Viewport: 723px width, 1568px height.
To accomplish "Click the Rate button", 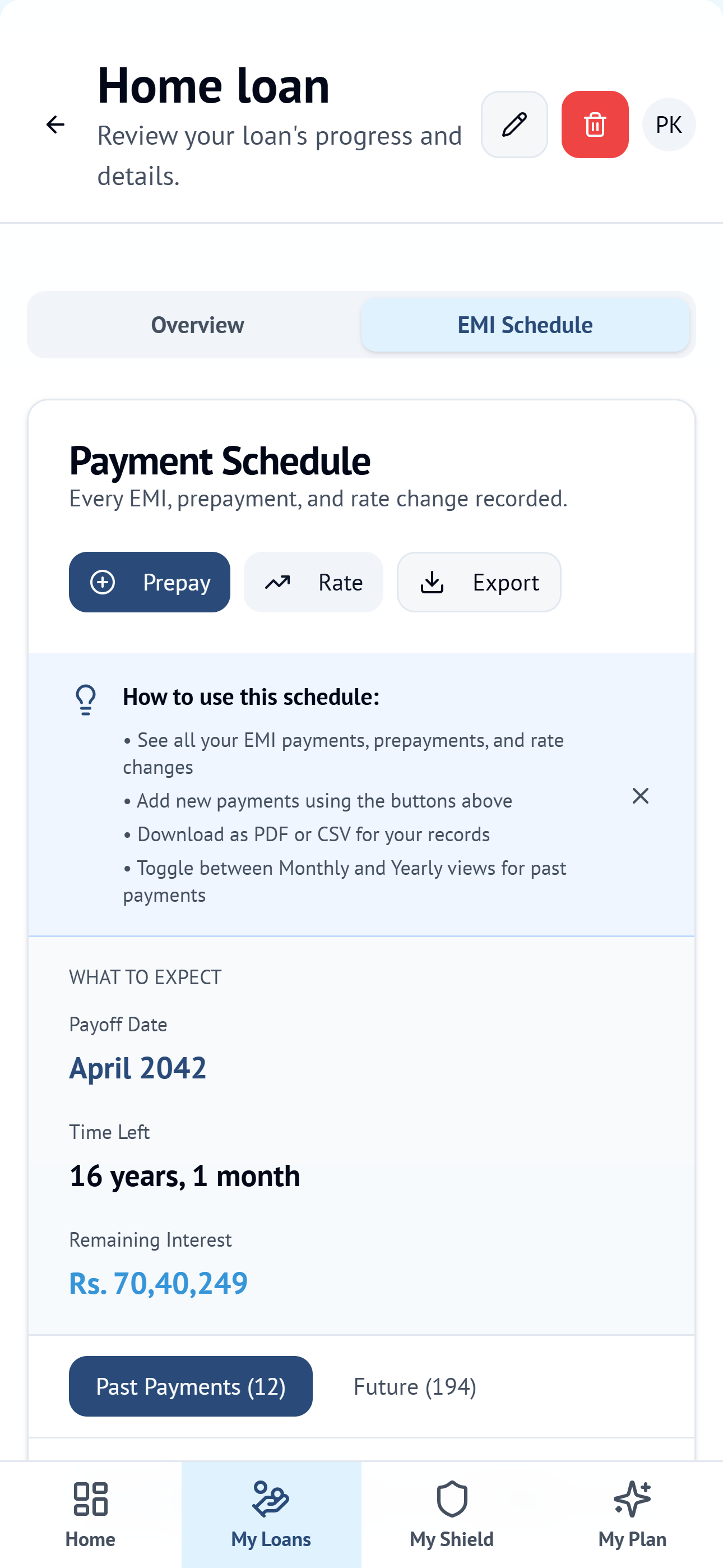I will click(313, 582).
